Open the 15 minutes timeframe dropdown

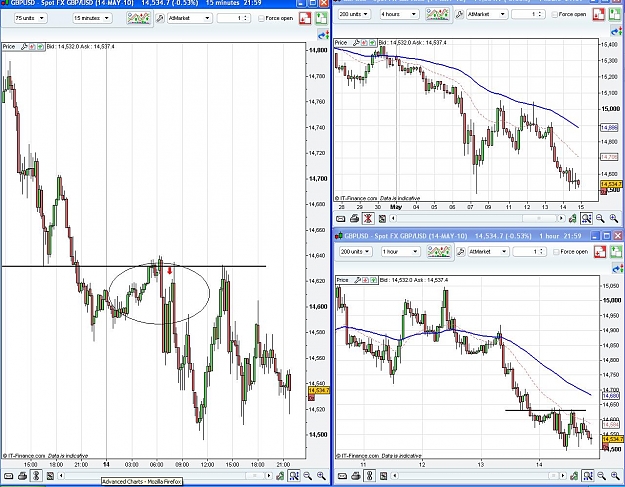(92, 18)
